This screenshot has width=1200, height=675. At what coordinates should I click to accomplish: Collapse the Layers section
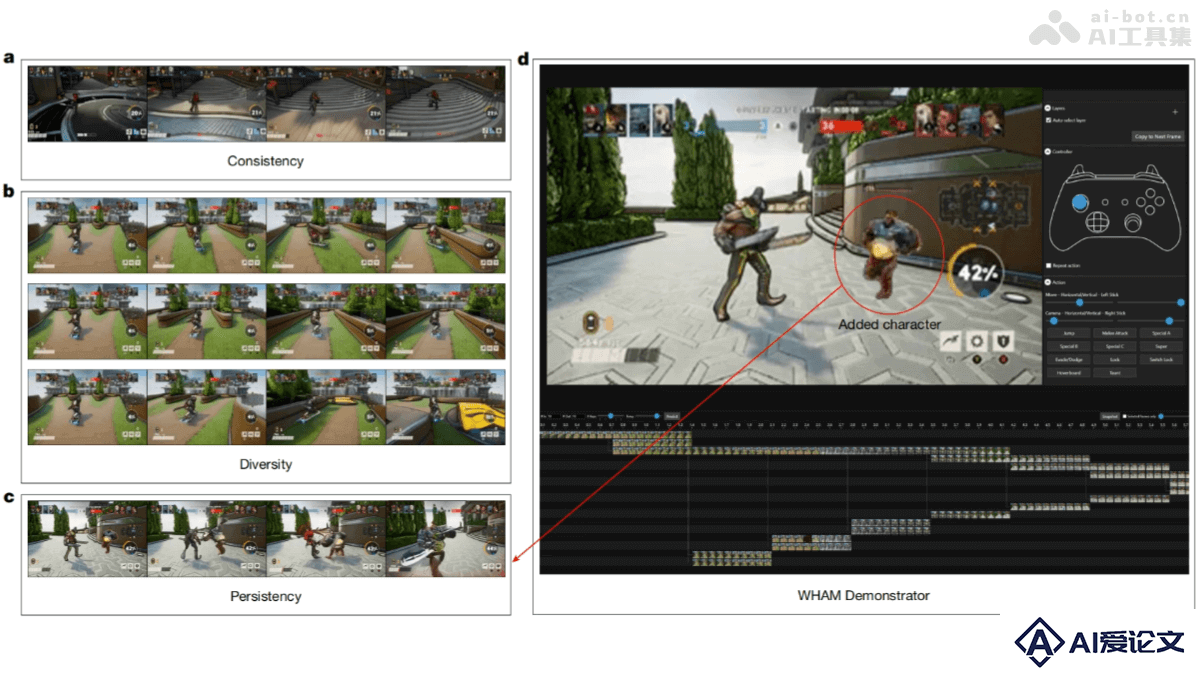(x=1047, y=109)
